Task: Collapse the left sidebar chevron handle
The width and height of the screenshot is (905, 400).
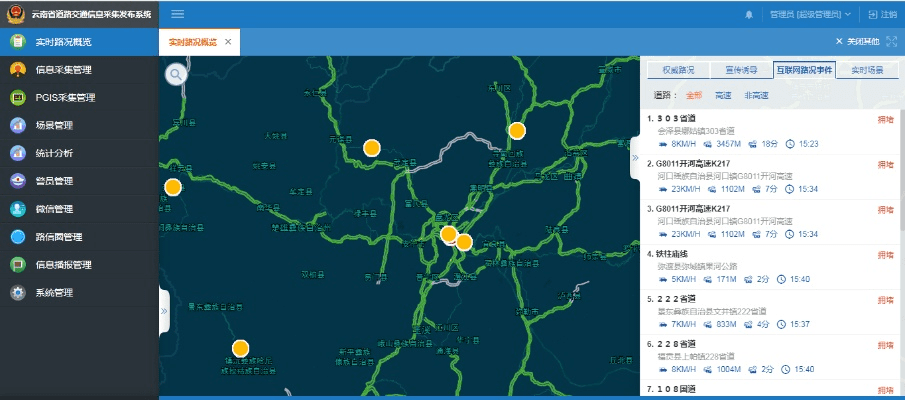Action: 164,311
